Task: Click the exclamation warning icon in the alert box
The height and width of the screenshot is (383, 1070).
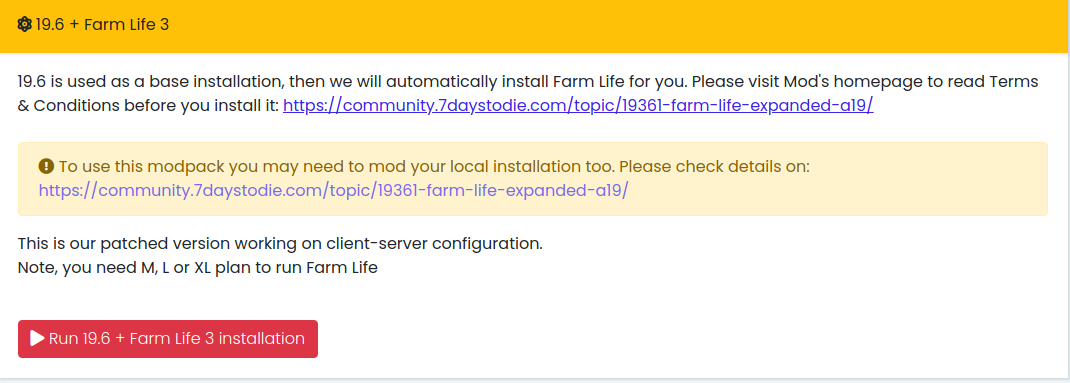Action: pyautogui.click(x=46, y=166)
